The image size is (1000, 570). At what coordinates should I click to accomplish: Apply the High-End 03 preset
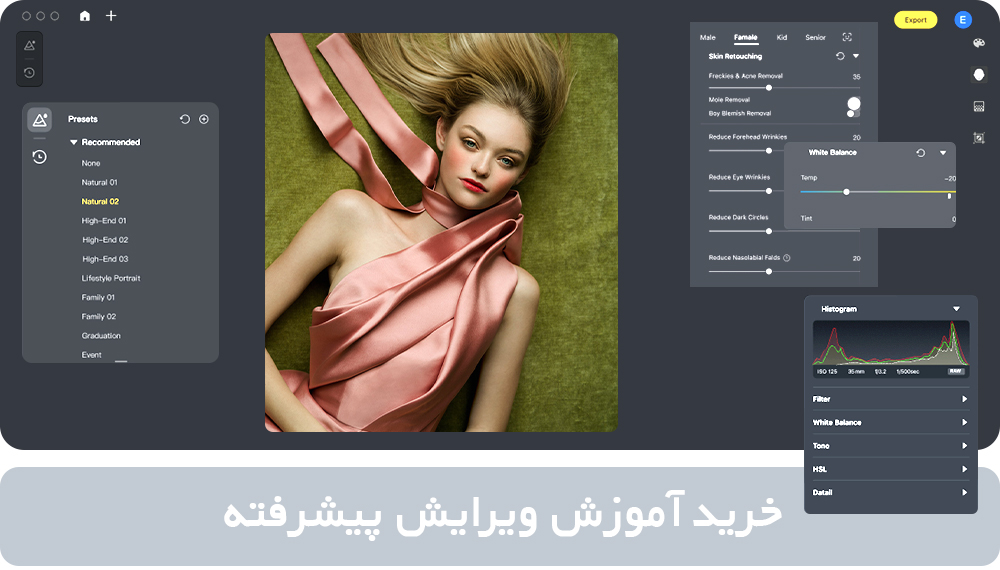tap(105, 259)
